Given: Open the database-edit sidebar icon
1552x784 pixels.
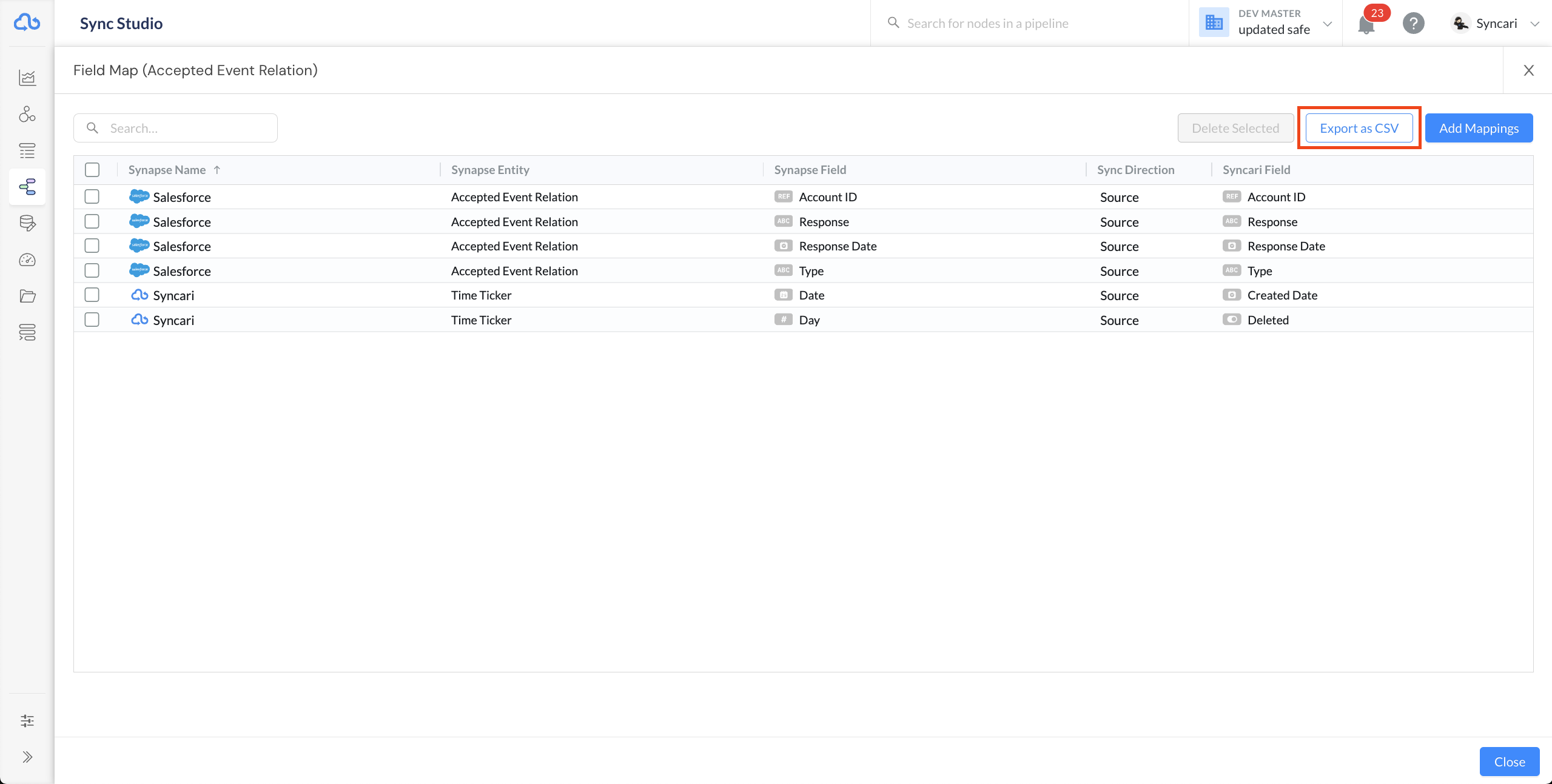Looking at the screenshot, I should click(27, 223).
